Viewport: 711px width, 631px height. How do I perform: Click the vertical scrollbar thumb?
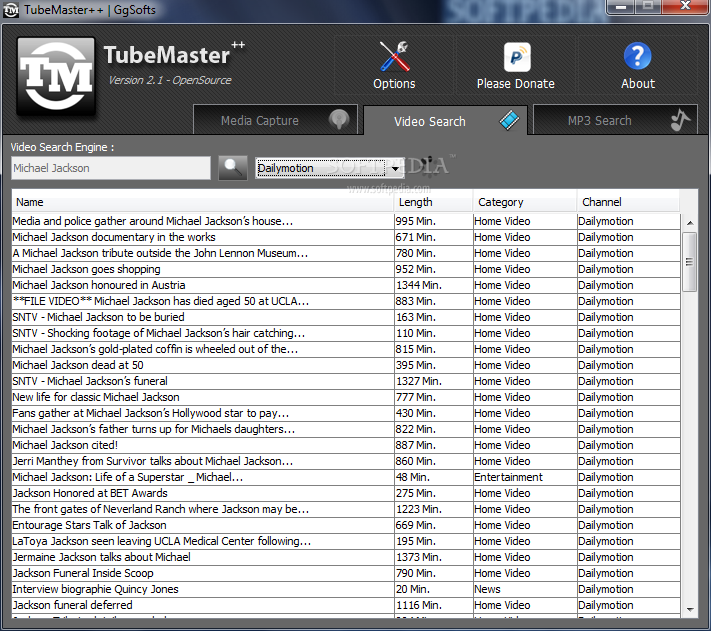coord(690,262)
